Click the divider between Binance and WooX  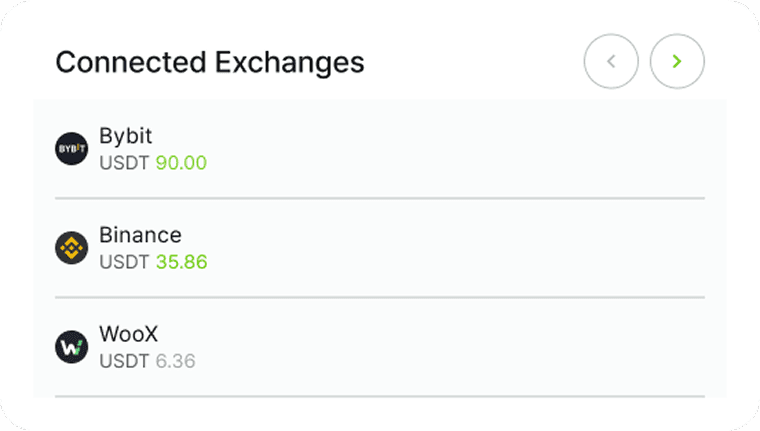380,297
